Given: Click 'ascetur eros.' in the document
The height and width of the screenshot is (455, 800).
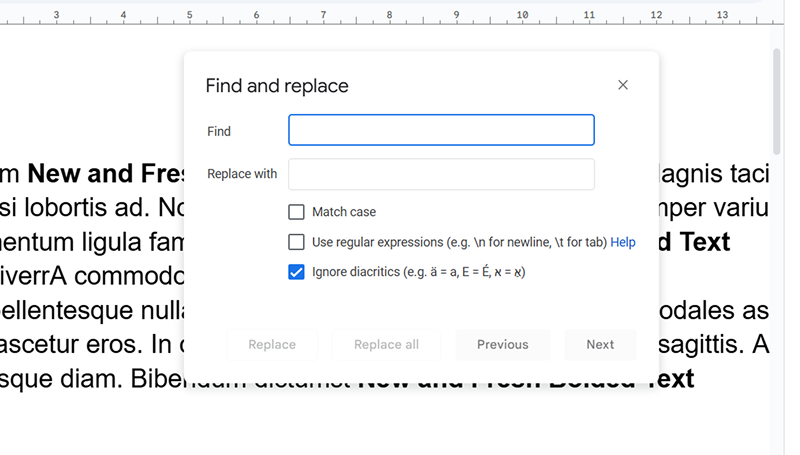Looking at the screenshot, I should click(71, 345).
